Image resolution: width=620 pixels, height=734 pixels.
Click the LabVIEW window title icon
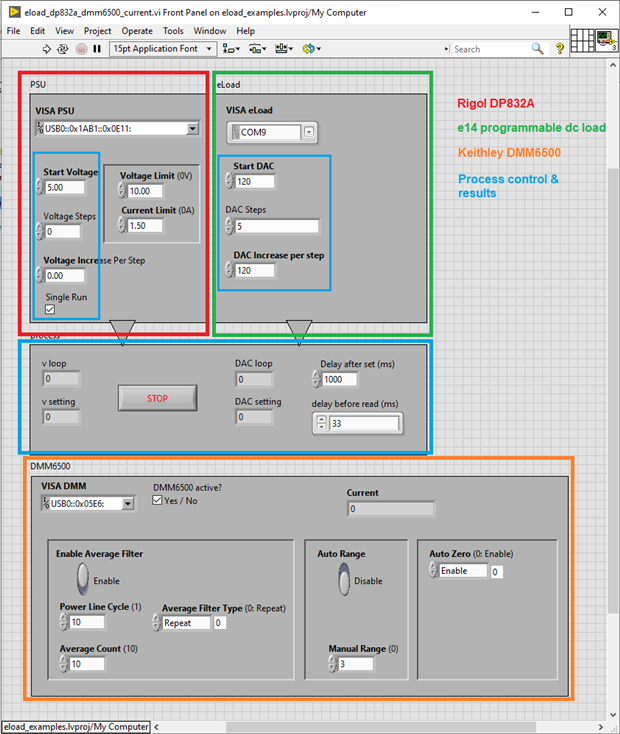(x=15, y=12)
